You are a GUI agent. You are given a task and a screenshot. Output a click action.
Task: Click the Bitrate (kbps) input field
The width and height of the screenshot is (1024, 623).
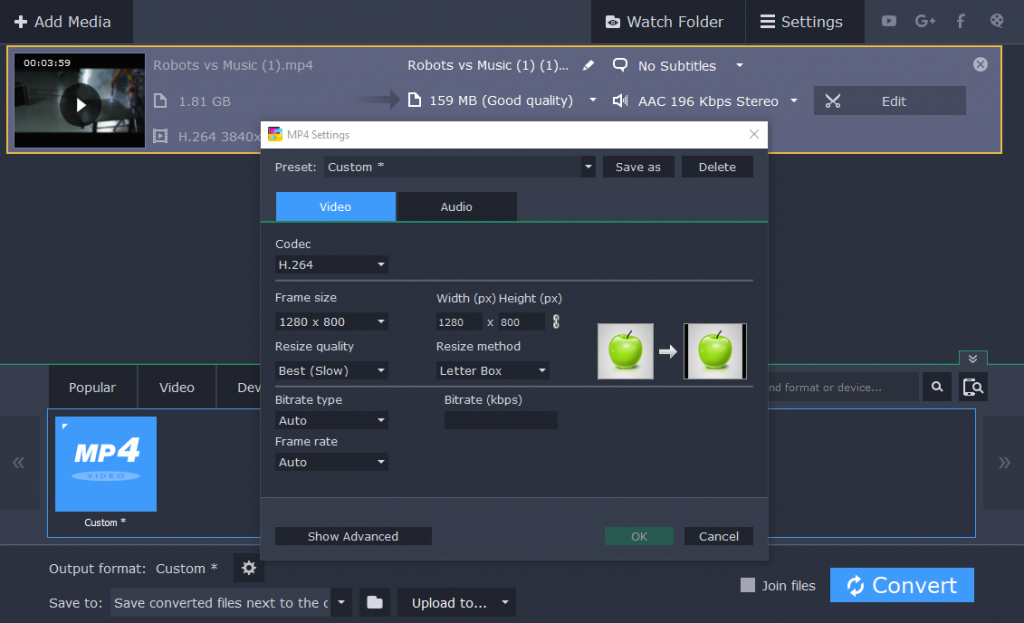[501, 420]
